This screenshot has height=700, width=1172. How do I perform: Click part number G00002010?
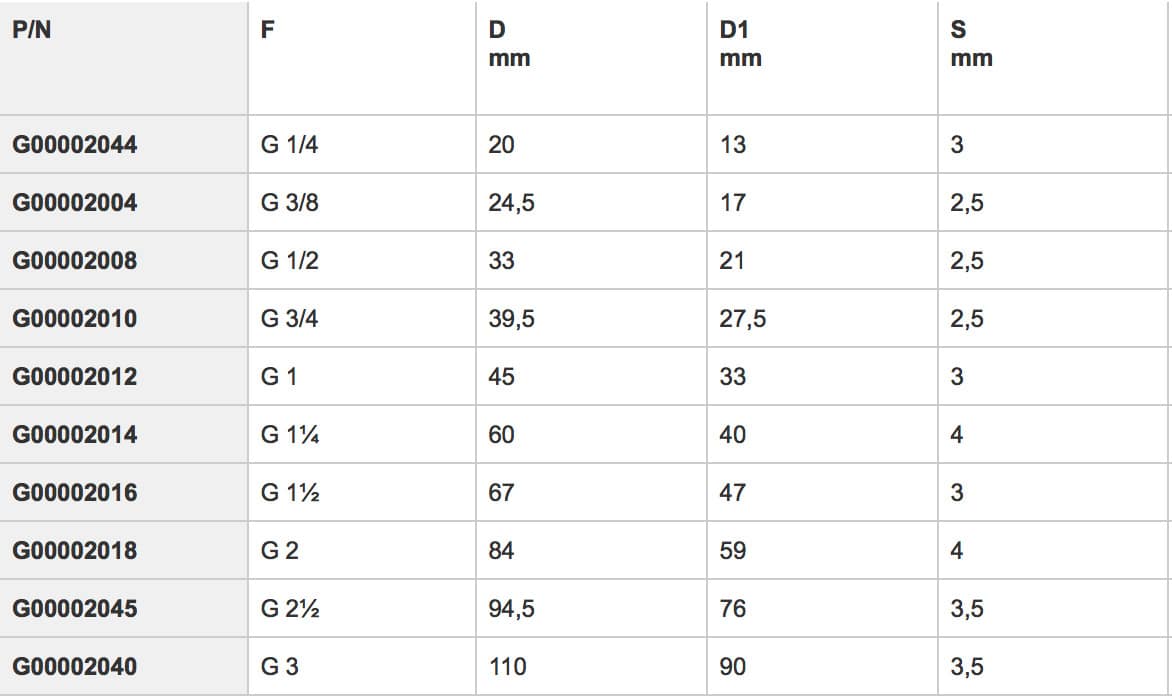75,318
